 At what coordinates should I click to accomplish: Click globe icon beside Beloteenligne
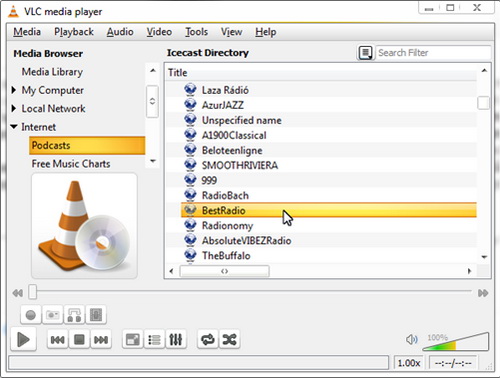pos(190,149)
